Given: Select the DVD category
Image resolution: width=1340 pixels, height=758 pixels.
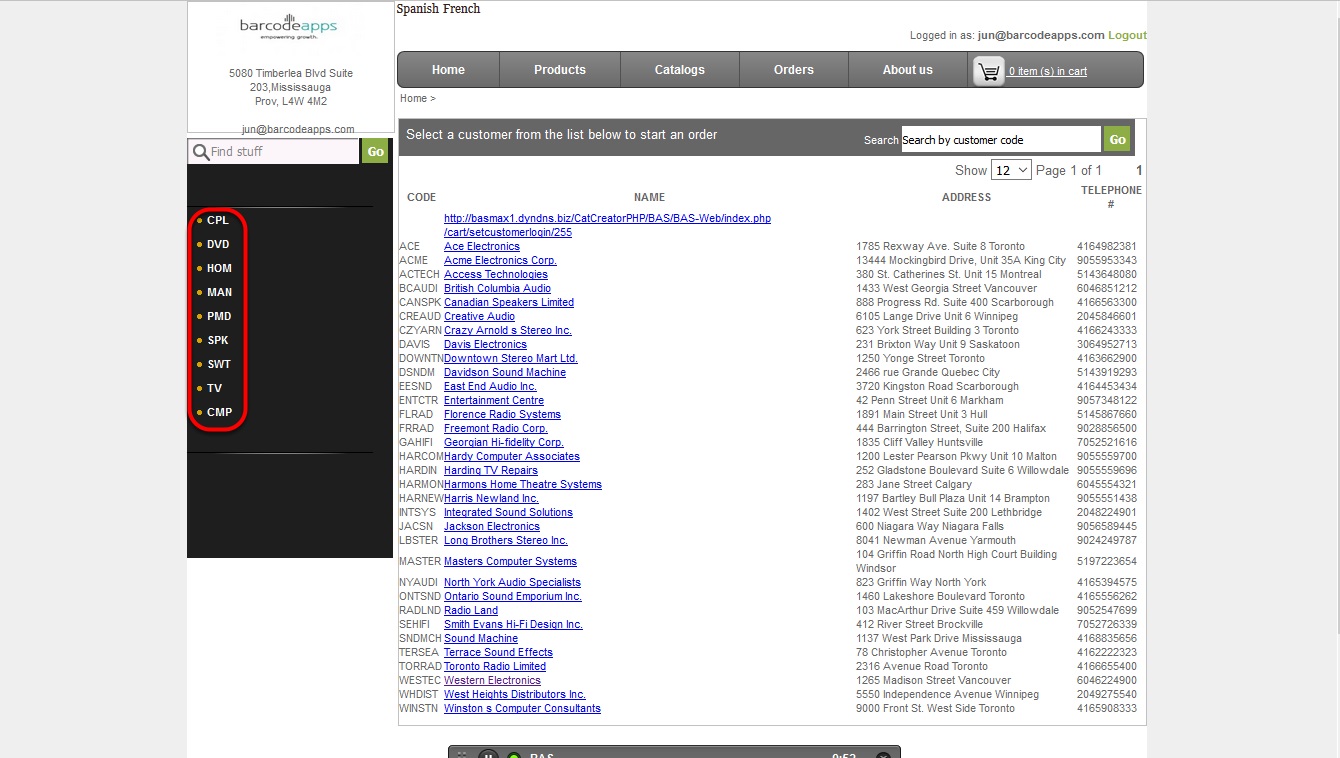Looking at the screenshot, I should coord(218,244).
